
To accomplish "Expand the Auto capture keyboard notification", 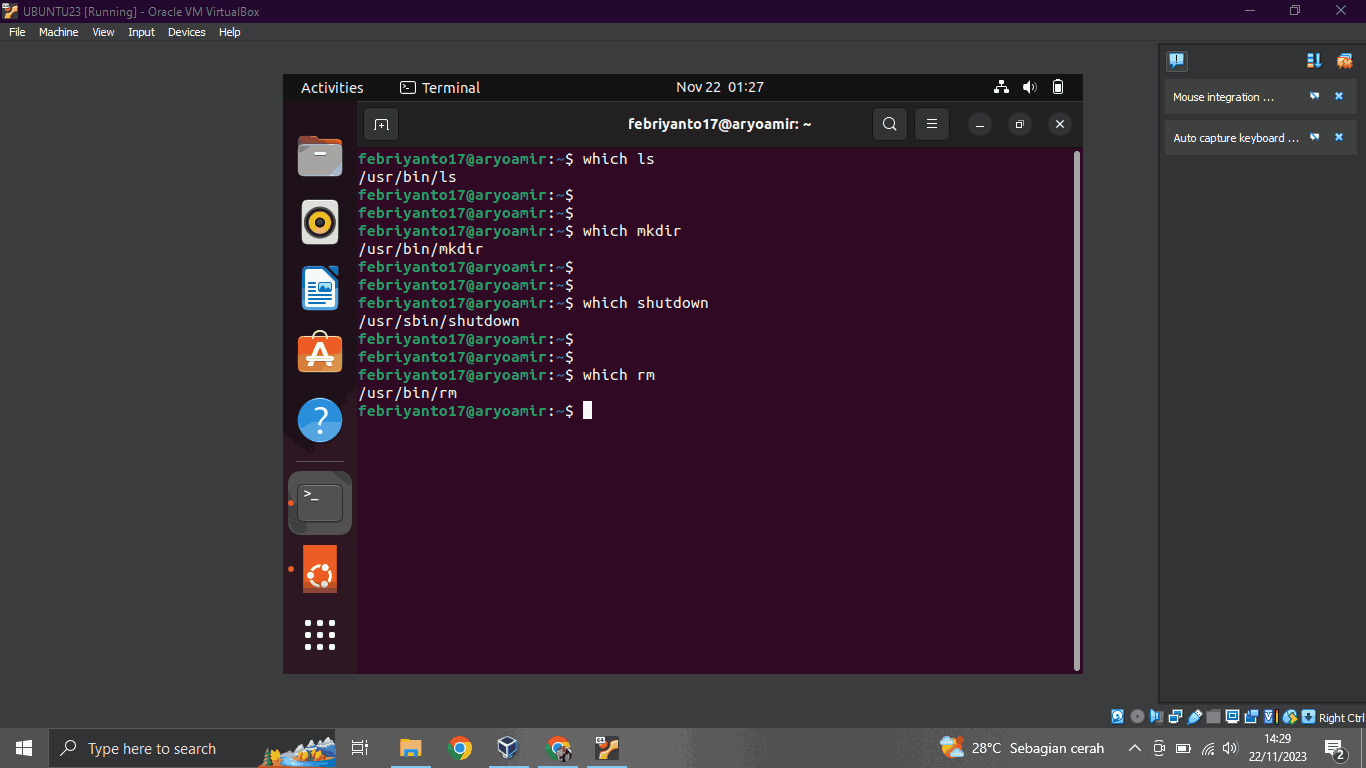I will pyautogui.click(x=1236, y=138).
